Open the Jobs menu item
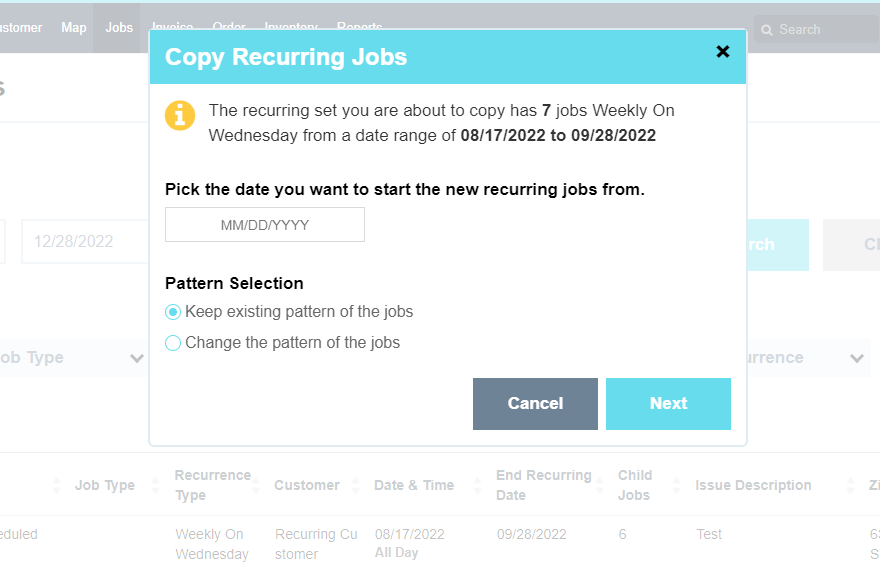This screenshot has width=880, height=566. [x=119, y=28]
